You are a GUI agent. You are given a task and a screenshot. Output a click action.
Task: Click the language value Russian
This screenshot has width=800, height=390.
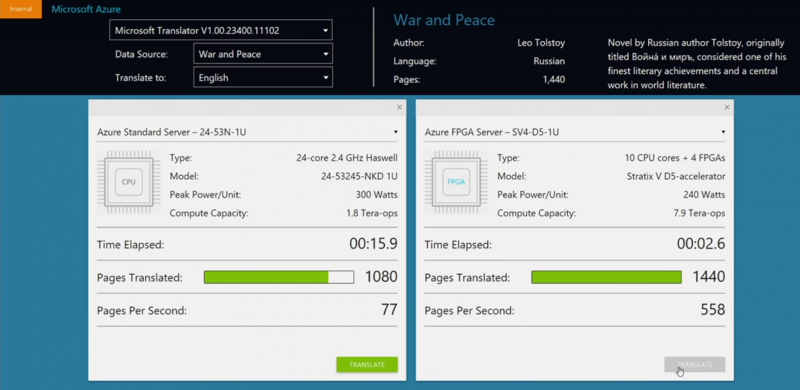(x=549, y=61)
